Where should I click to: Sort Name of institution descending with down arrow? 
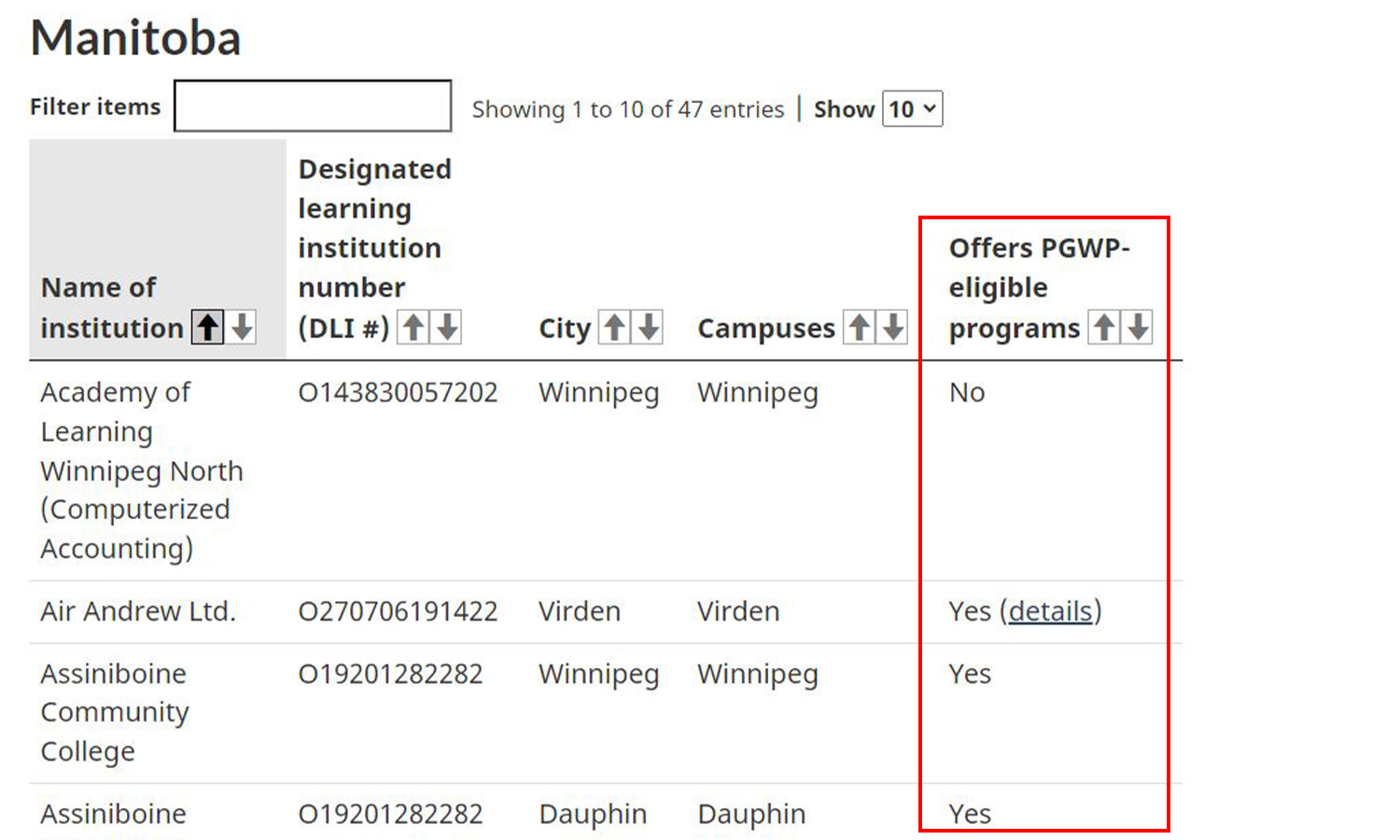tap(241, 327)
